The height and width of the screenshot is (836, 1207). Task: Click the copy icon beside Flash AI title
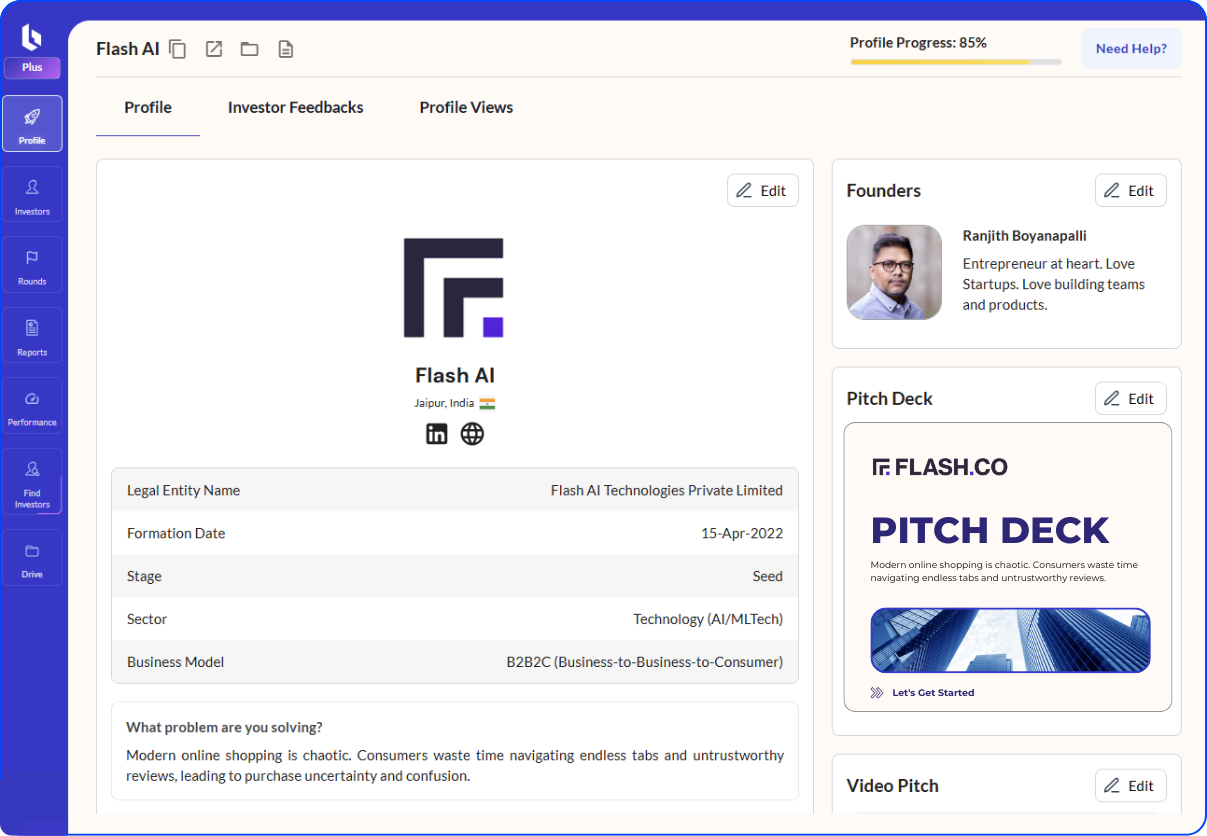178,49
